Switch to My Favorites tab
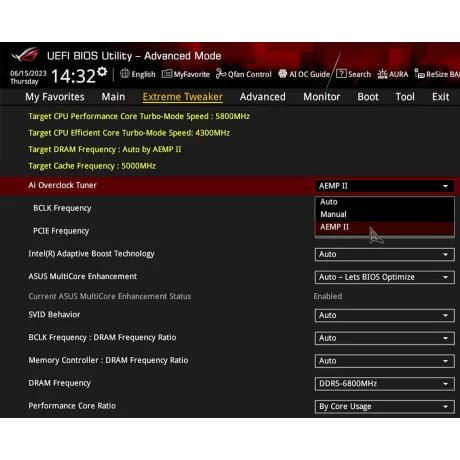This screenshot has height=460, width=460. [x=55, y=97]
